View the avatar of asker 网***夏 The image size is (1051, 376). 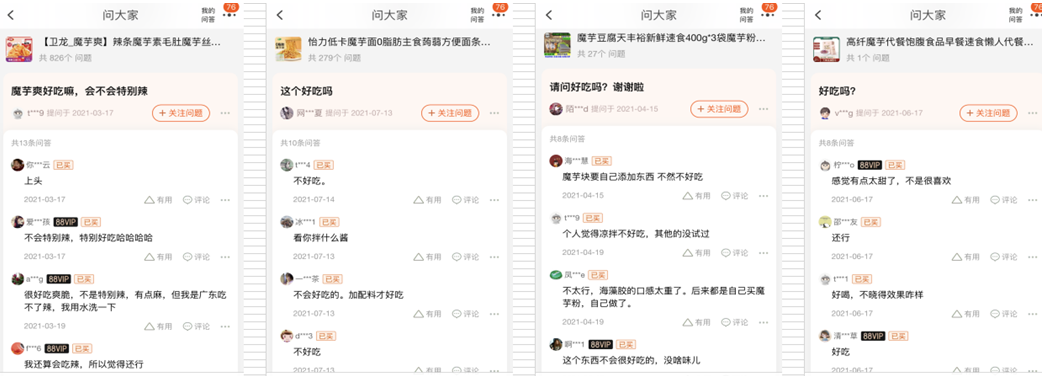point(286,113)
